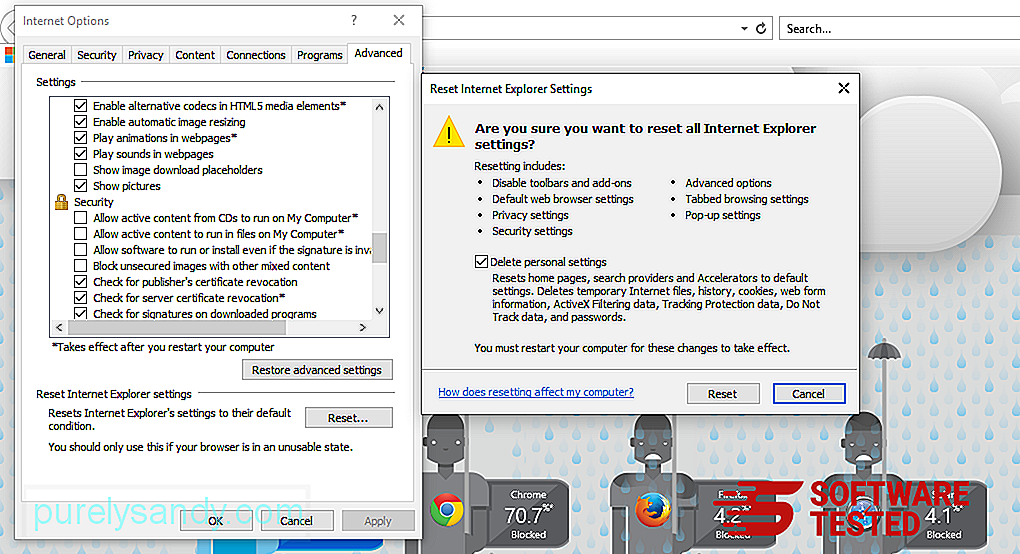Image resolution: width=1020 pixels, height=554 pixels.
Task: Click the Advanced tab
Action: tap(378, 53)
